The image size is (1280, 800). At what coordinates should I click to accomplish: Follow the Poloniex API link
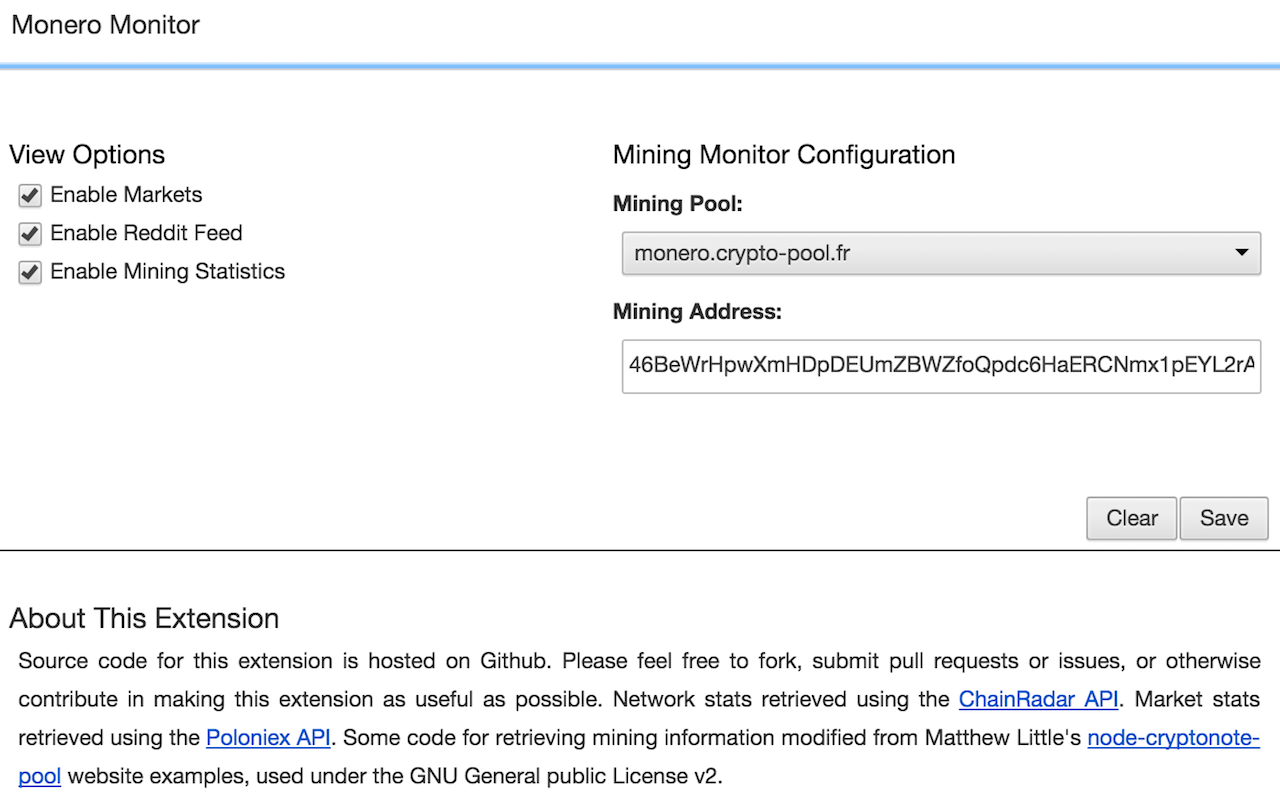[268, 738]
